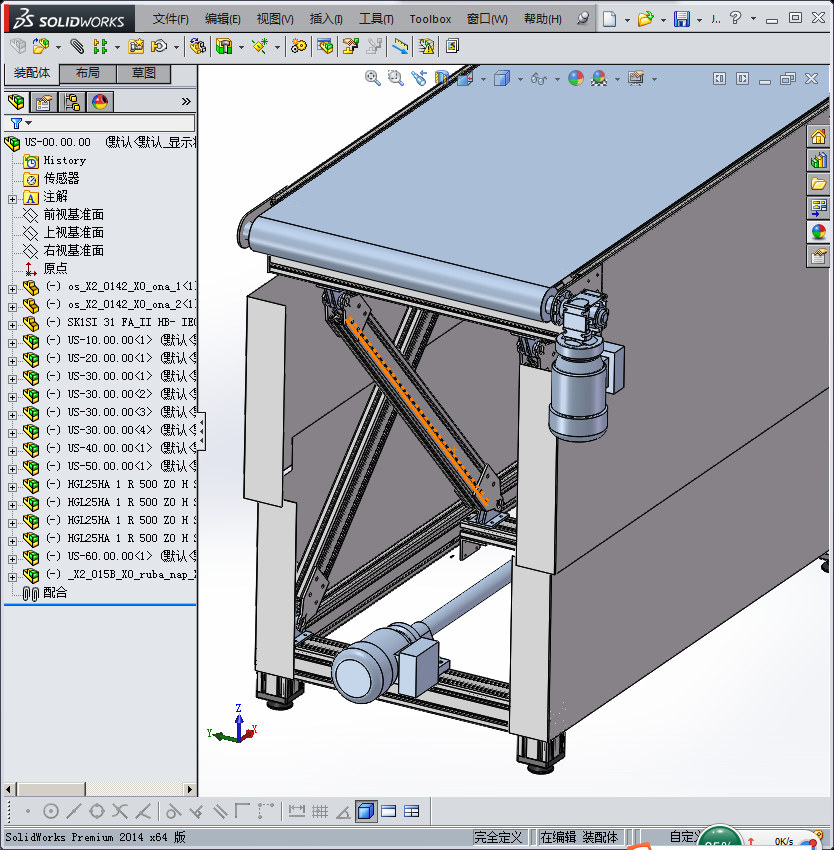This screenshot has height=850, width=834.
Task: Click the Show Hidden Components icon
Action: pos(197,47)
